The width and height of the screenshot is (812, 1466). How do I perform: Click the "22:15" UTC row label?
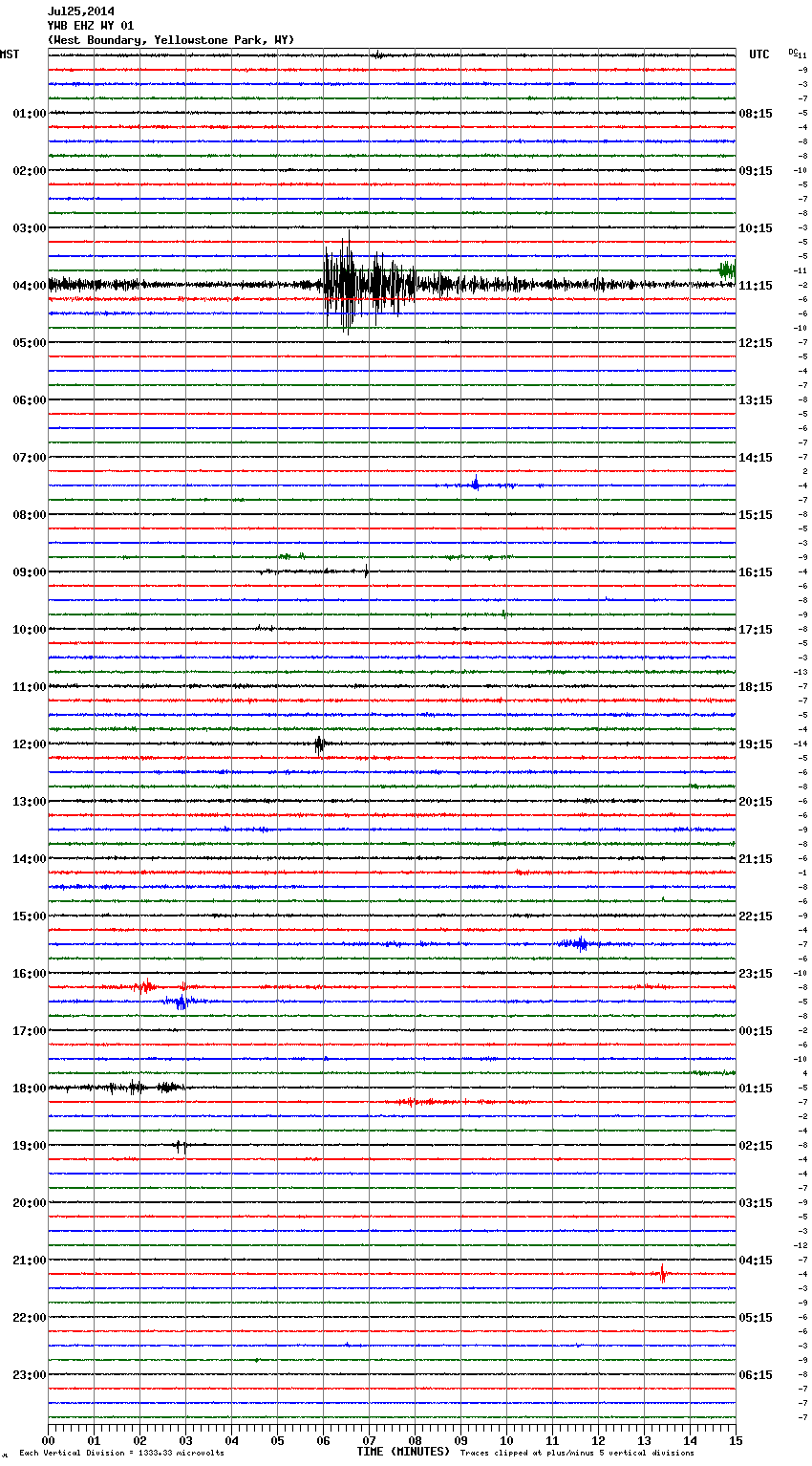pos(756,916)
